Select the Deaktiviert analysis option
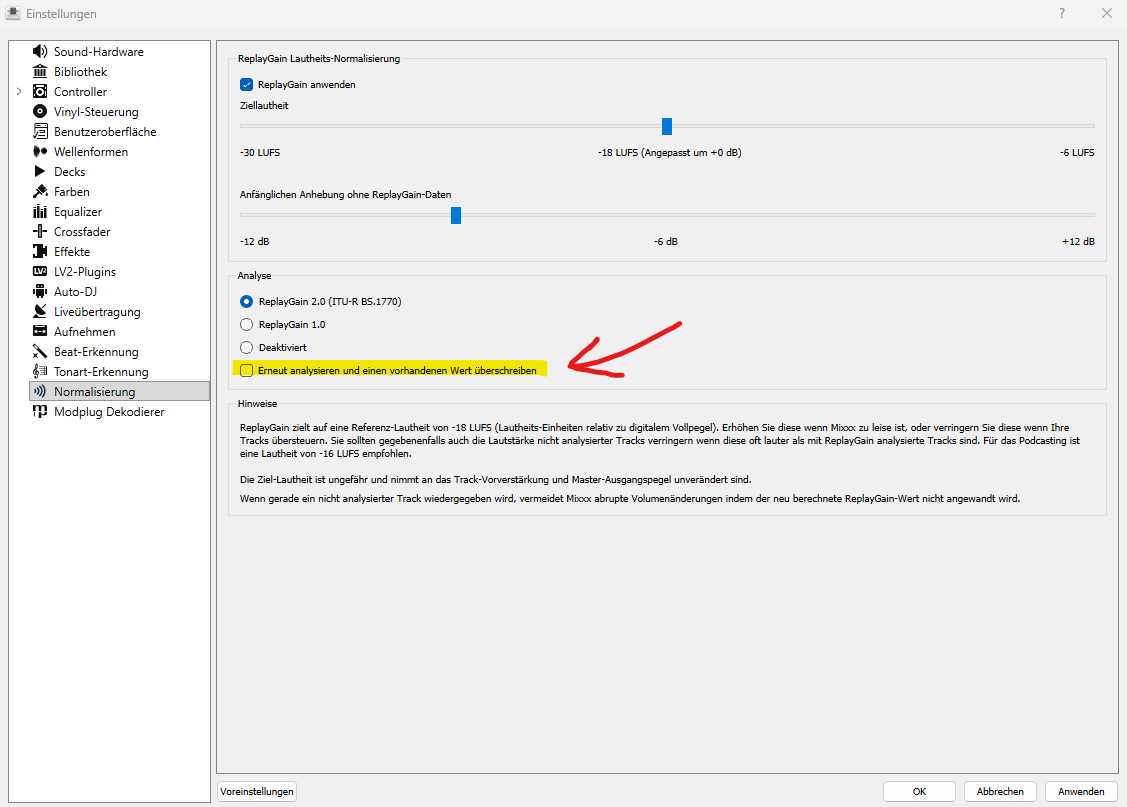This screenshot has height=807, width=1127. 247,347
